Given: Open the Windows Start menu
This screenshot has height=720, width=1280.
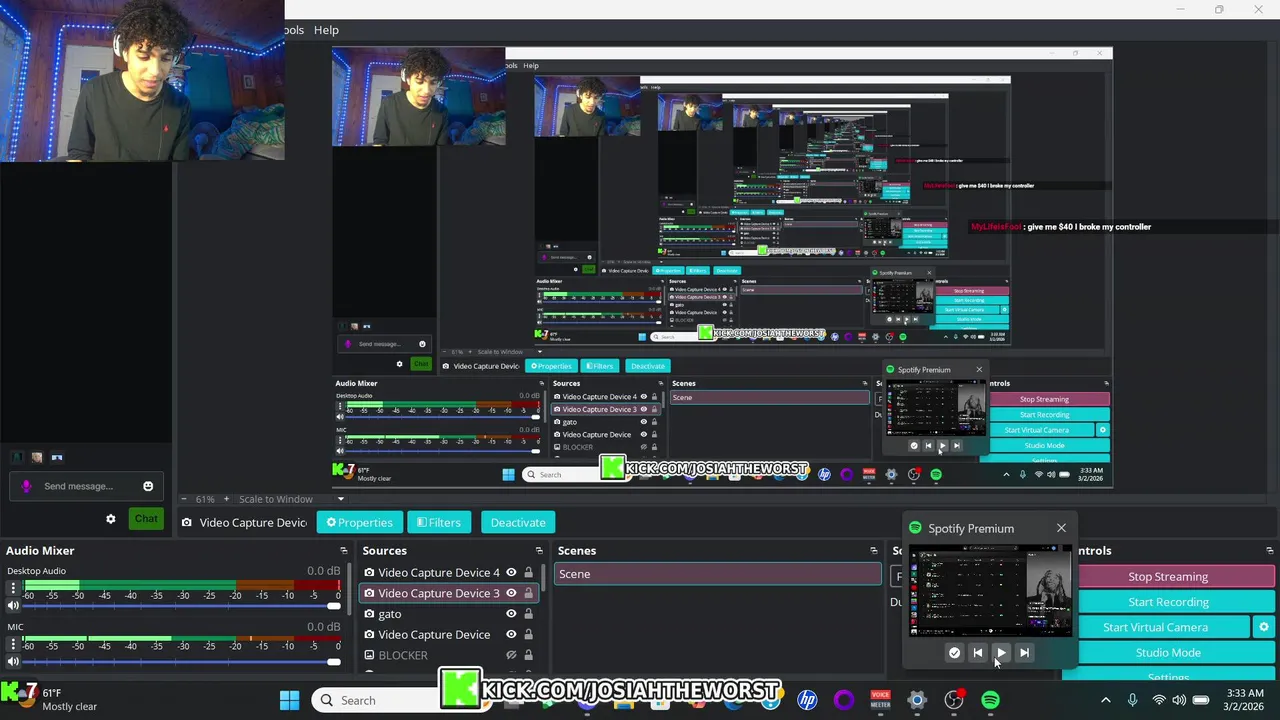Looking at the screenshot, I should [289, 700].
